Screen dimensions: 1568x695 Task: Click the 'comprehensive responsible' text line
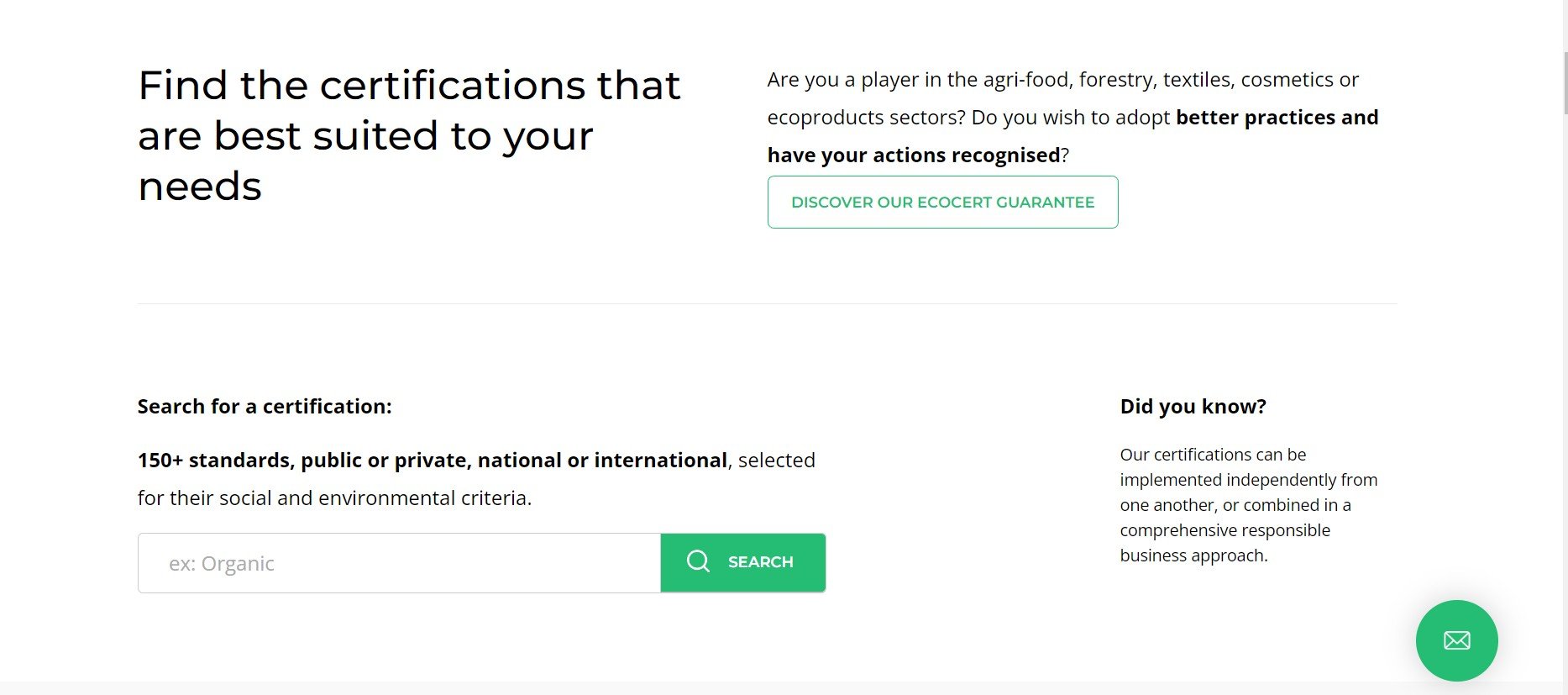[1225, 530]
